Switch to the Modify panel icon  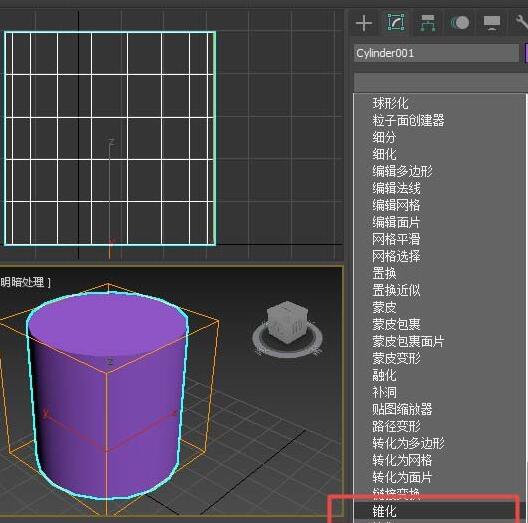click(x=396, y=23)
